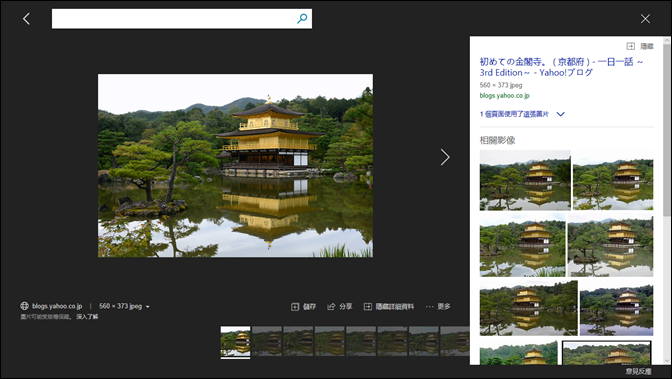Click the globe icon beside blogs.yahoo.co.jp

(x=24, y=306)
